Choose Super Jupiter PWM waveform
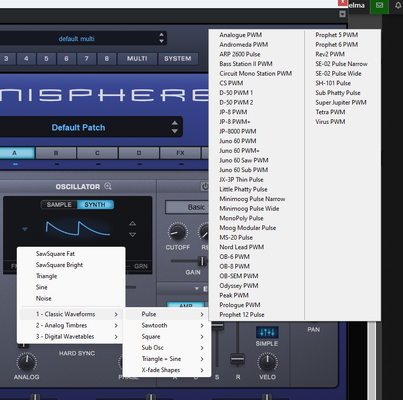Screen dimensions: 403x400 point(341,103)
